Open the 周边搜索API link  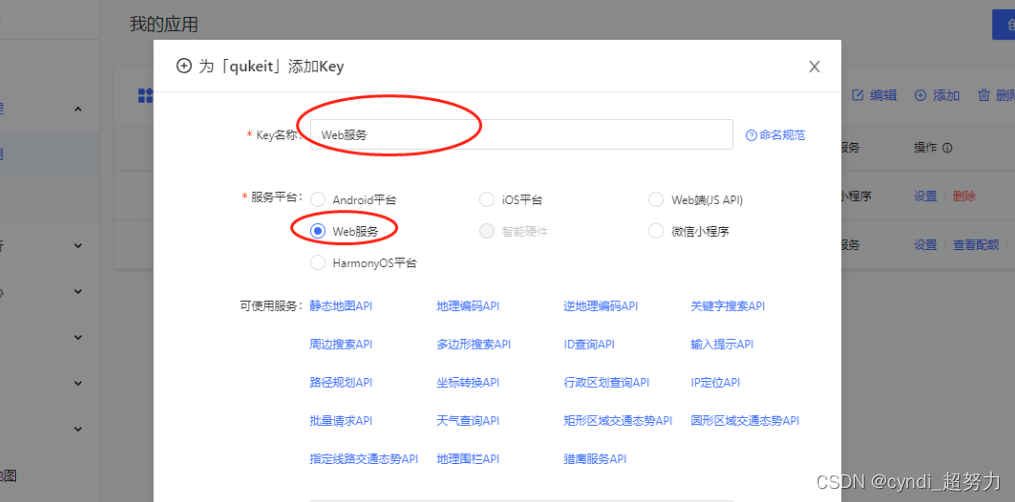click(x=341, y=344)
